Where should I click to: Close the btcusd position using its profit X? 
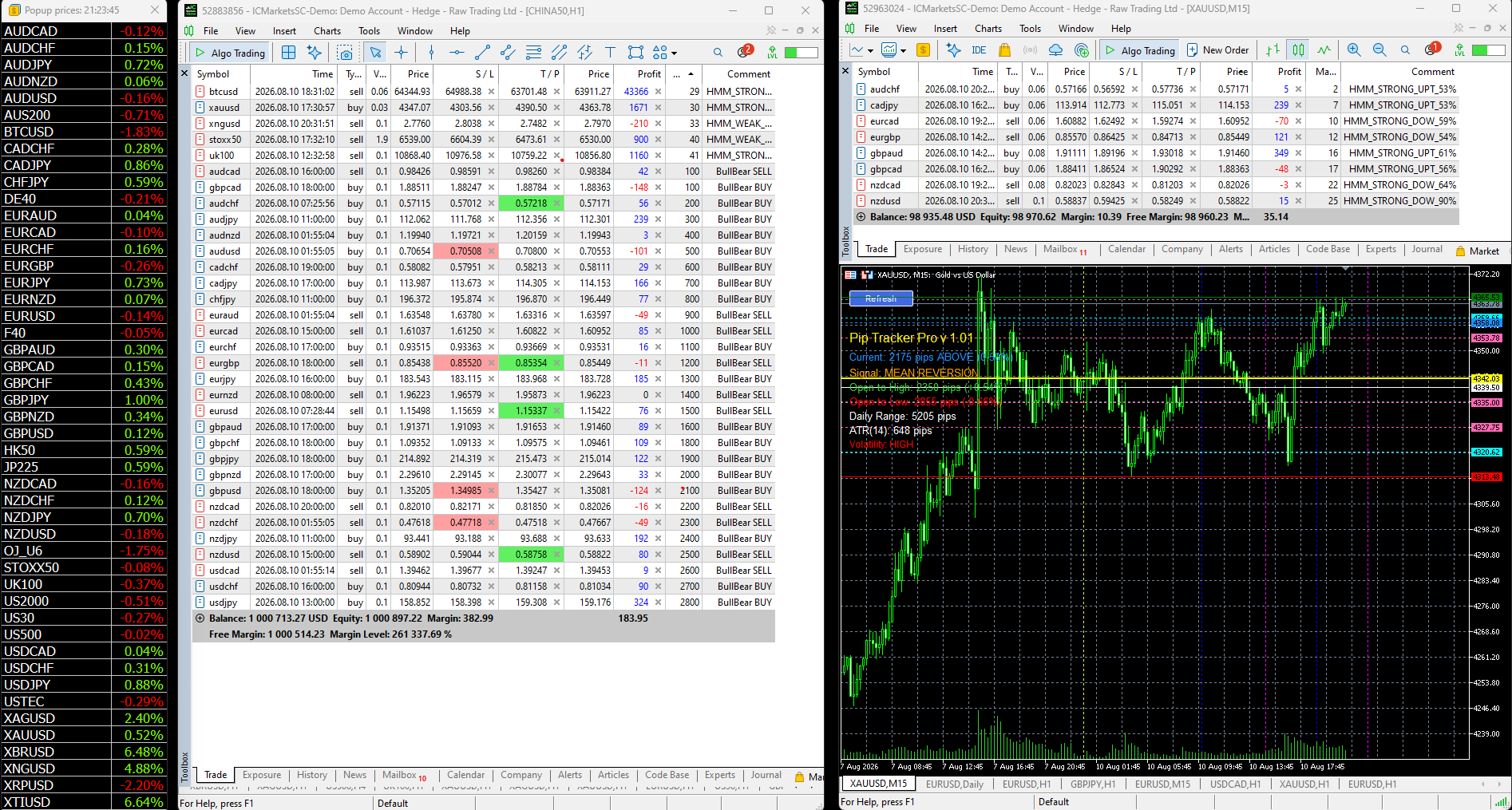[x=659, y=92]
